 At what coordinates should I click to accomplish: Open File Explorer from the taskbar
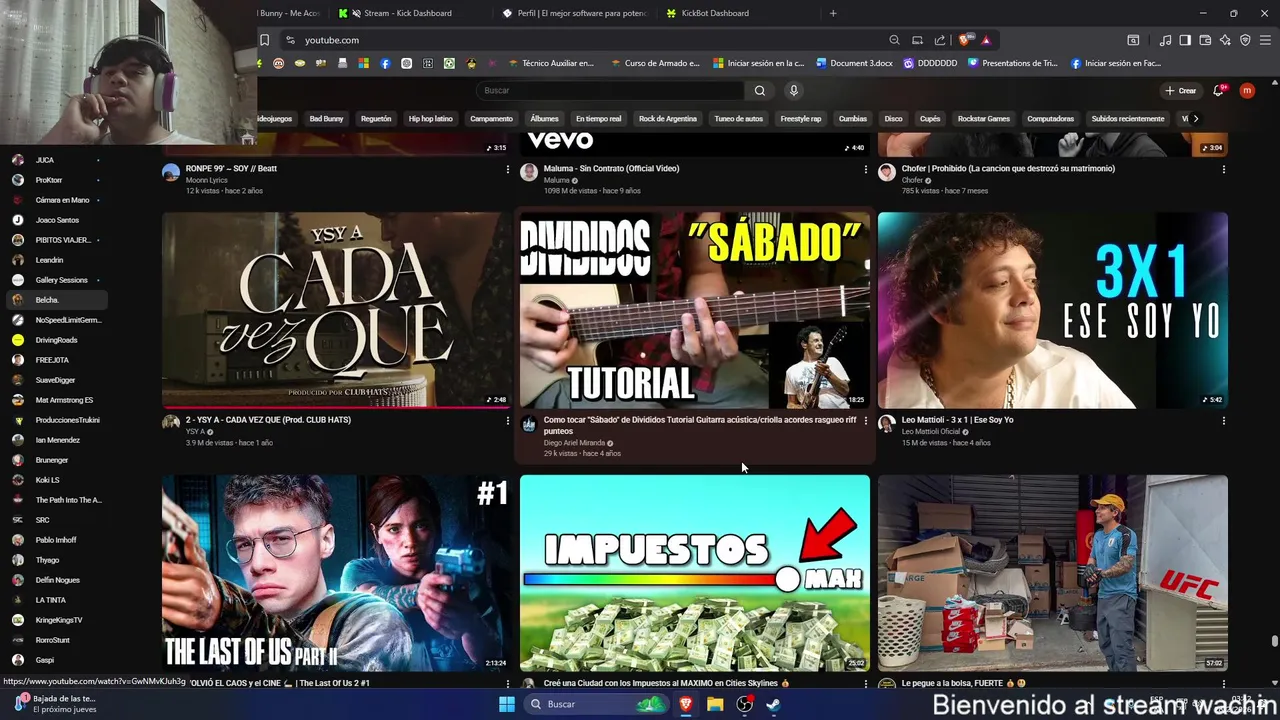[715, 704]
